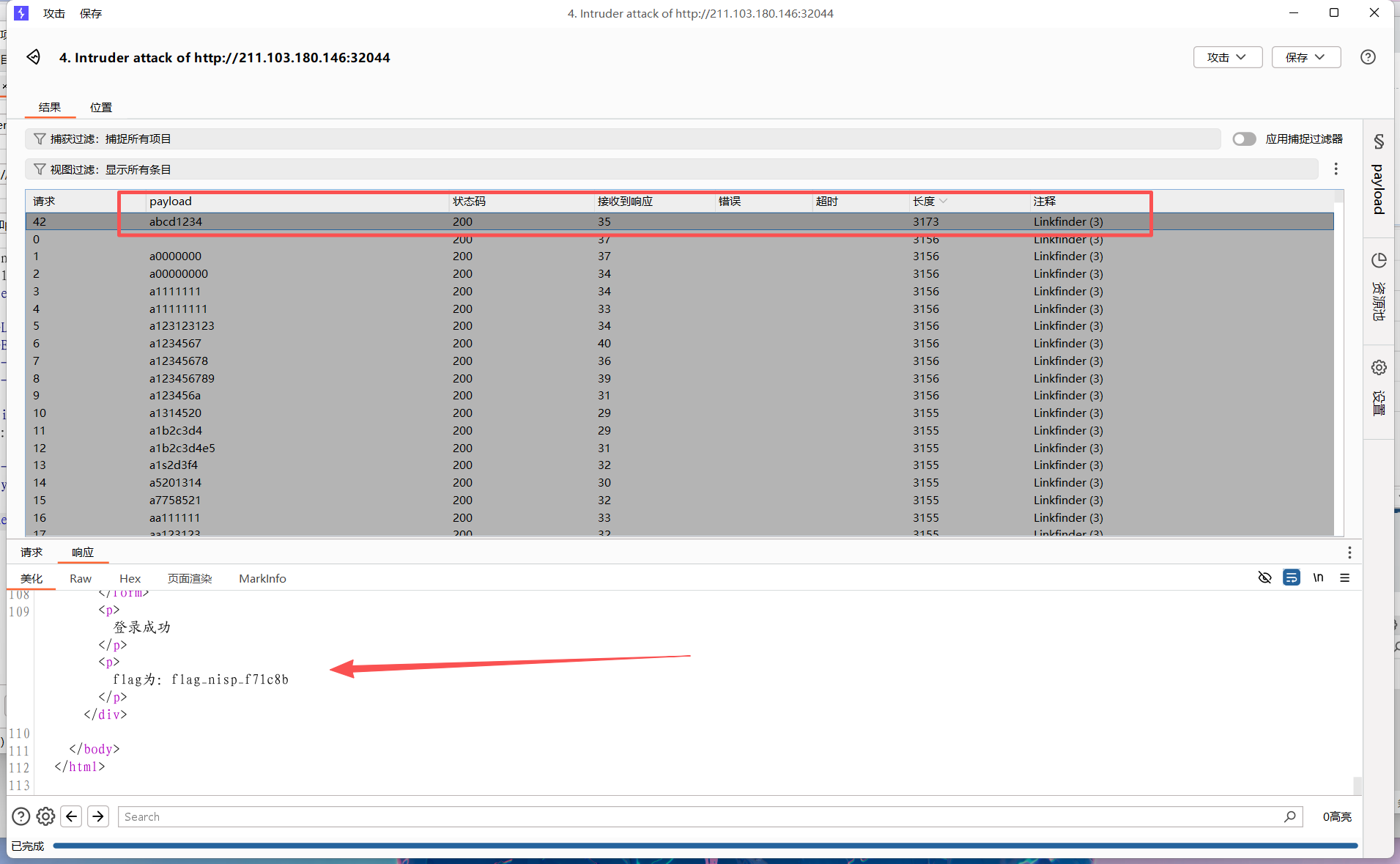Screen dimensions: 1400x864
Task: Sort by 长度 column header
Action: point(925,202)
